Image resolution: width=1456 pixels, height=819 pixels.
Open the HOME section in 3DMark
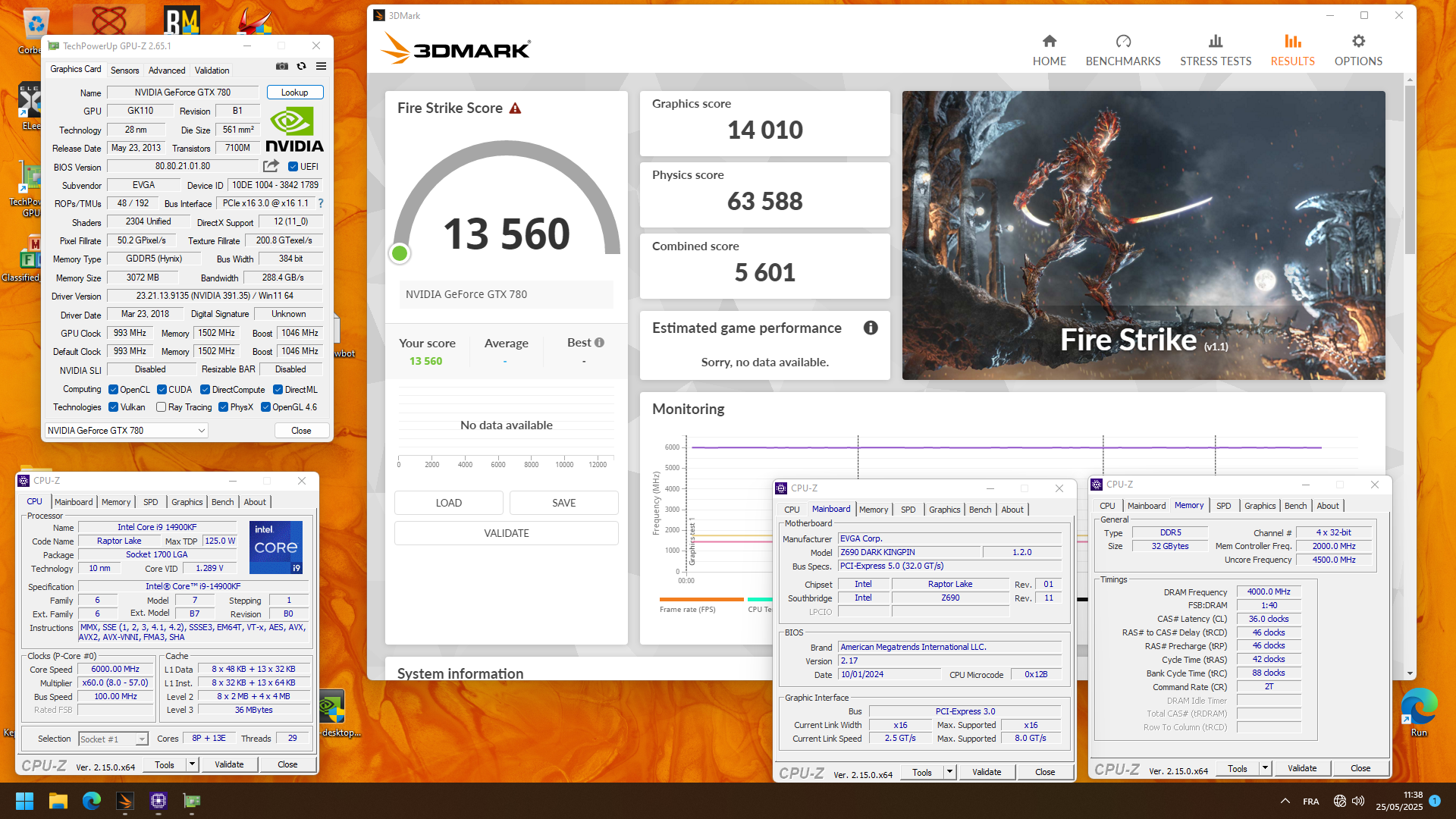tap(1049, 51)
